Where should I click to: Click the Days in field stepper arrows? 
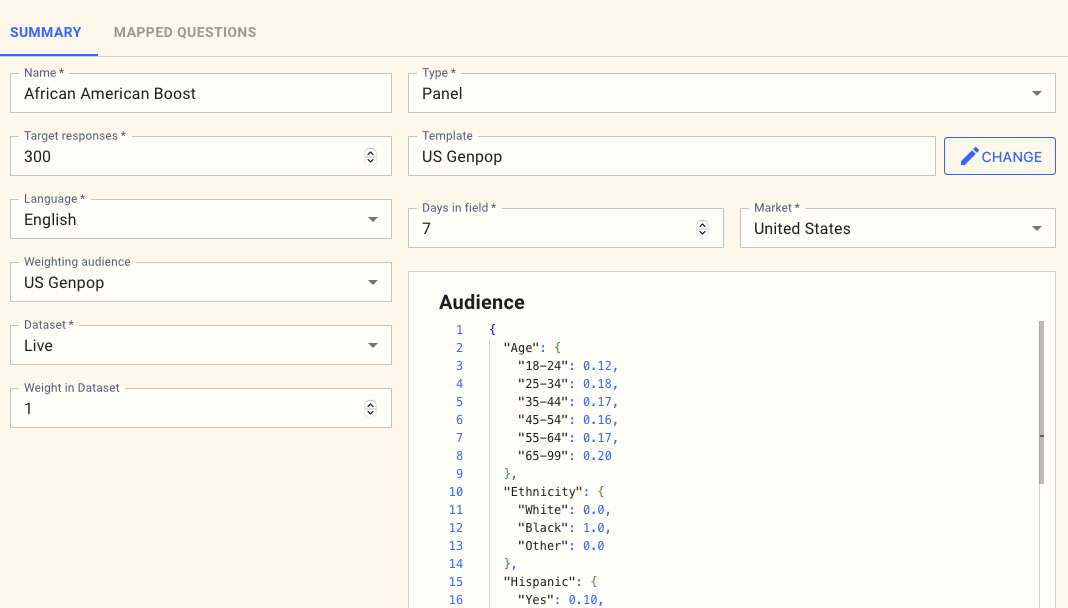pyautogui.click(x=702, y=229)
